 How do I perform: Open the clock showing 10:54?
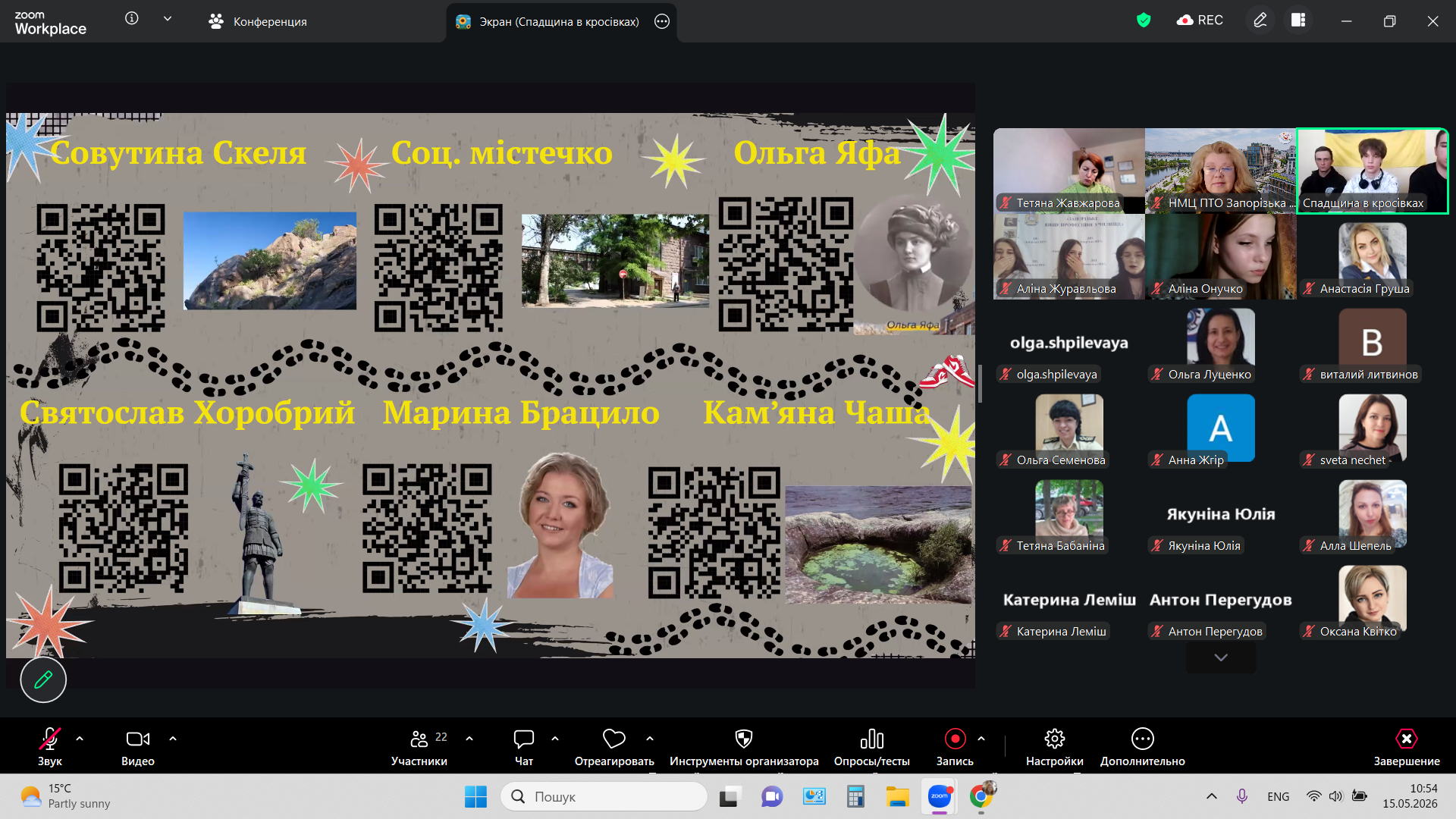pyautogui.click(x=1410, y=796)
